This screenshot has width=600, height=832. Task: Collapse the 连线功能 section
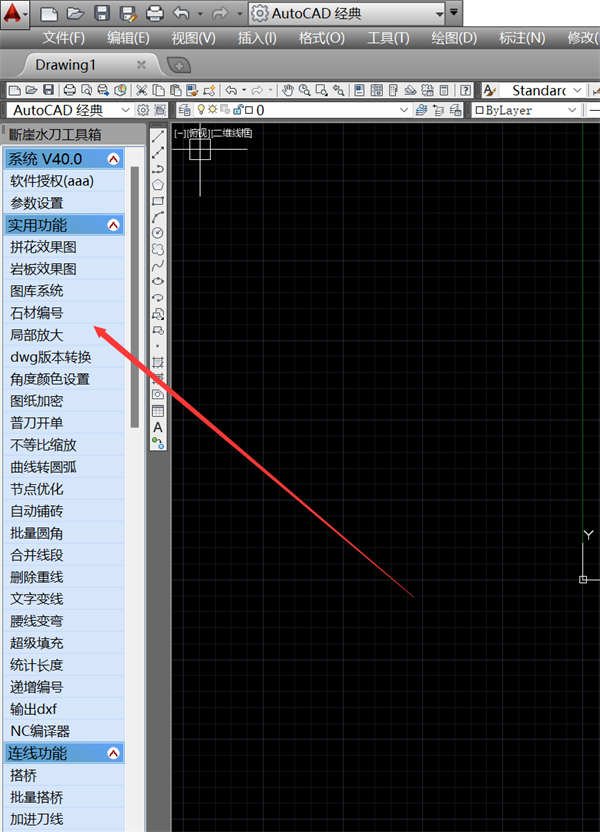pos(114,753)
